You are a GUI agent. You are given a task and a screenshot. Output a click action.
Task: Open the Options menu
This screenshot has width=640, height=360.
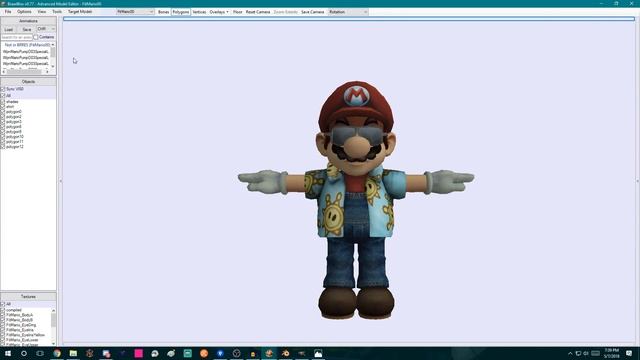[x=24, y=12]
